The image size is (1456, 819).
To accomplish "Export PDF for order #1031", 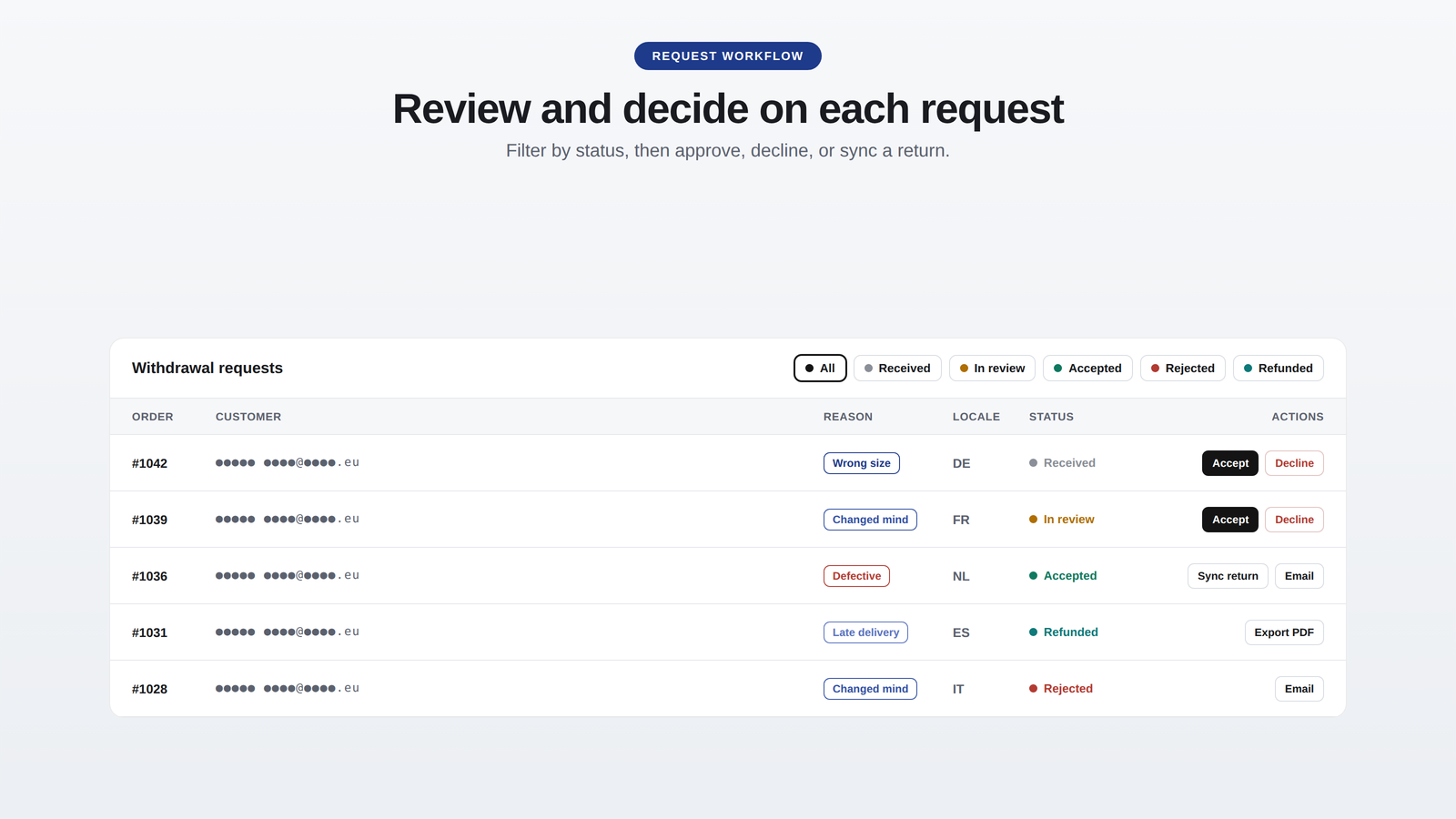I will [x=1284, y=632].
